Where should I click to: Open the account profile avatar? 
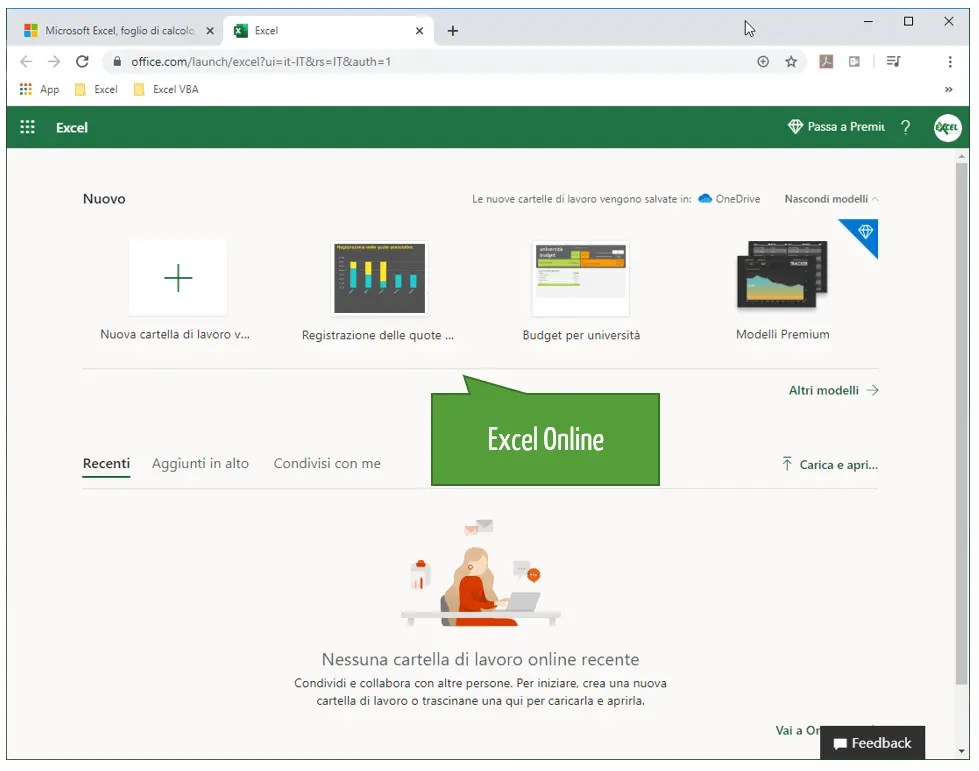pyautogui.click(x=947, y=127)
